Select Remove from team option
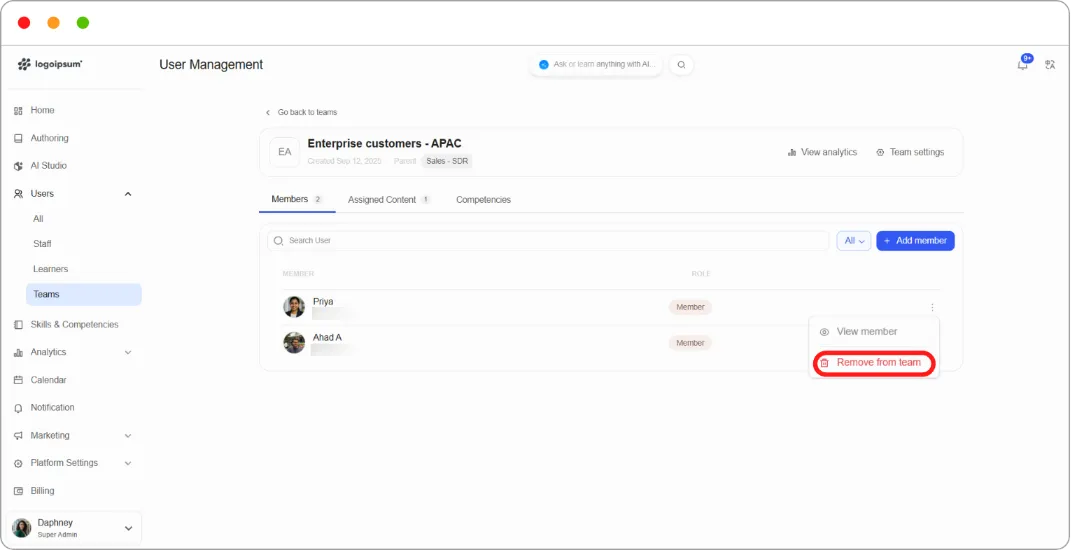The width and height of the screenshot is (1071, 550). 874,363
